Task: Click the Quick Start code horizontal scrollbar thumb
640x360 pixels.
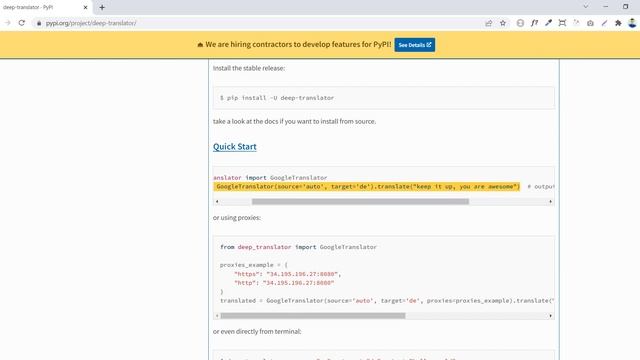Action: point(360,201)
